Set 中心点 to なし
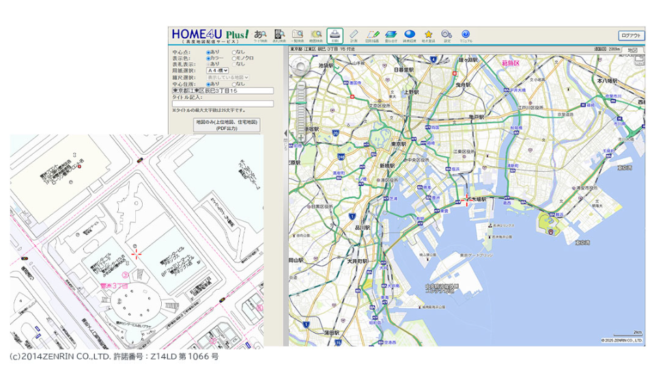The image size is (650, 386). [234, 52]
